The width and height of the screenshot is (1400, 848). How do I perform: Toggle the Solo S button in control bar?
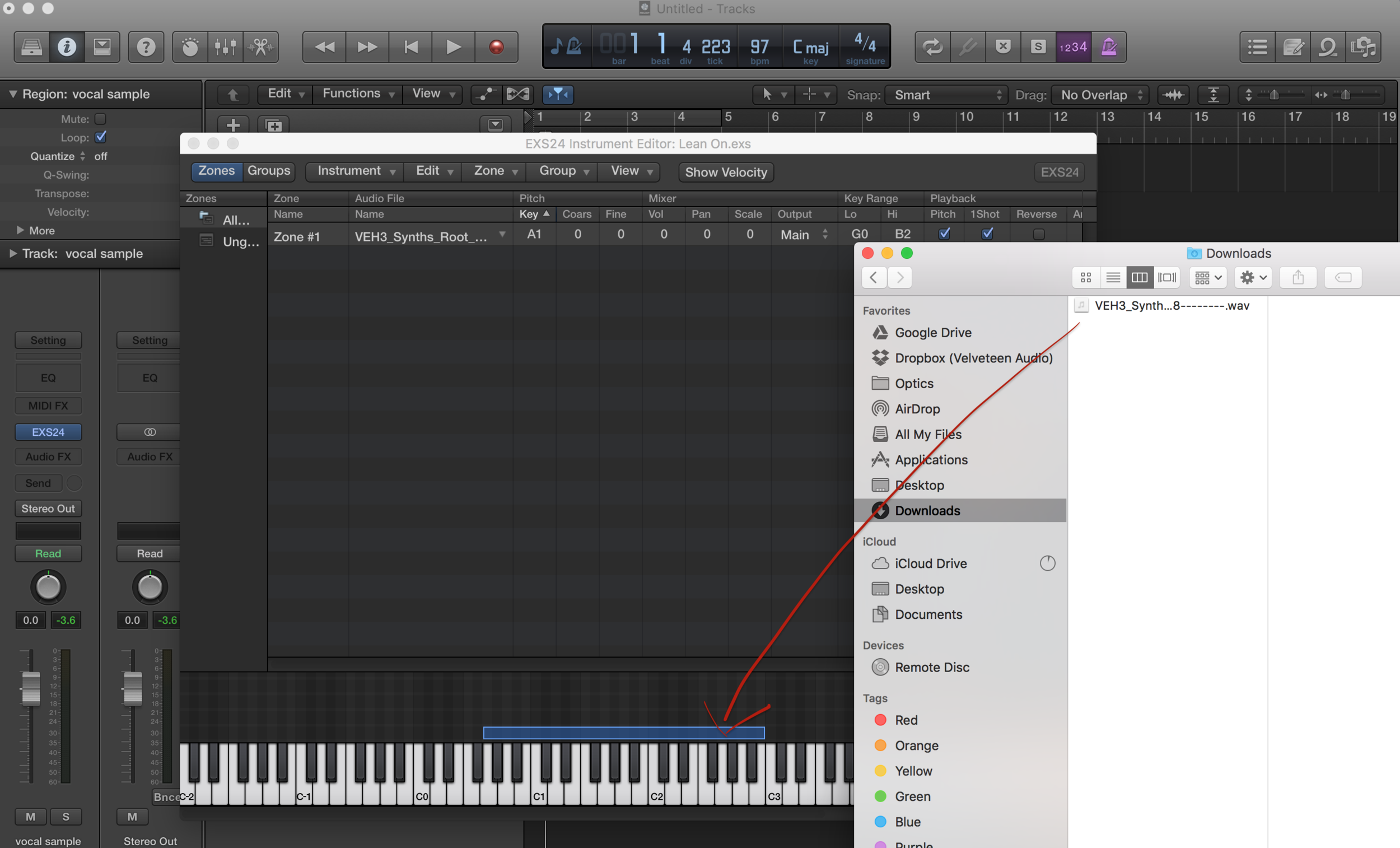1038,46
